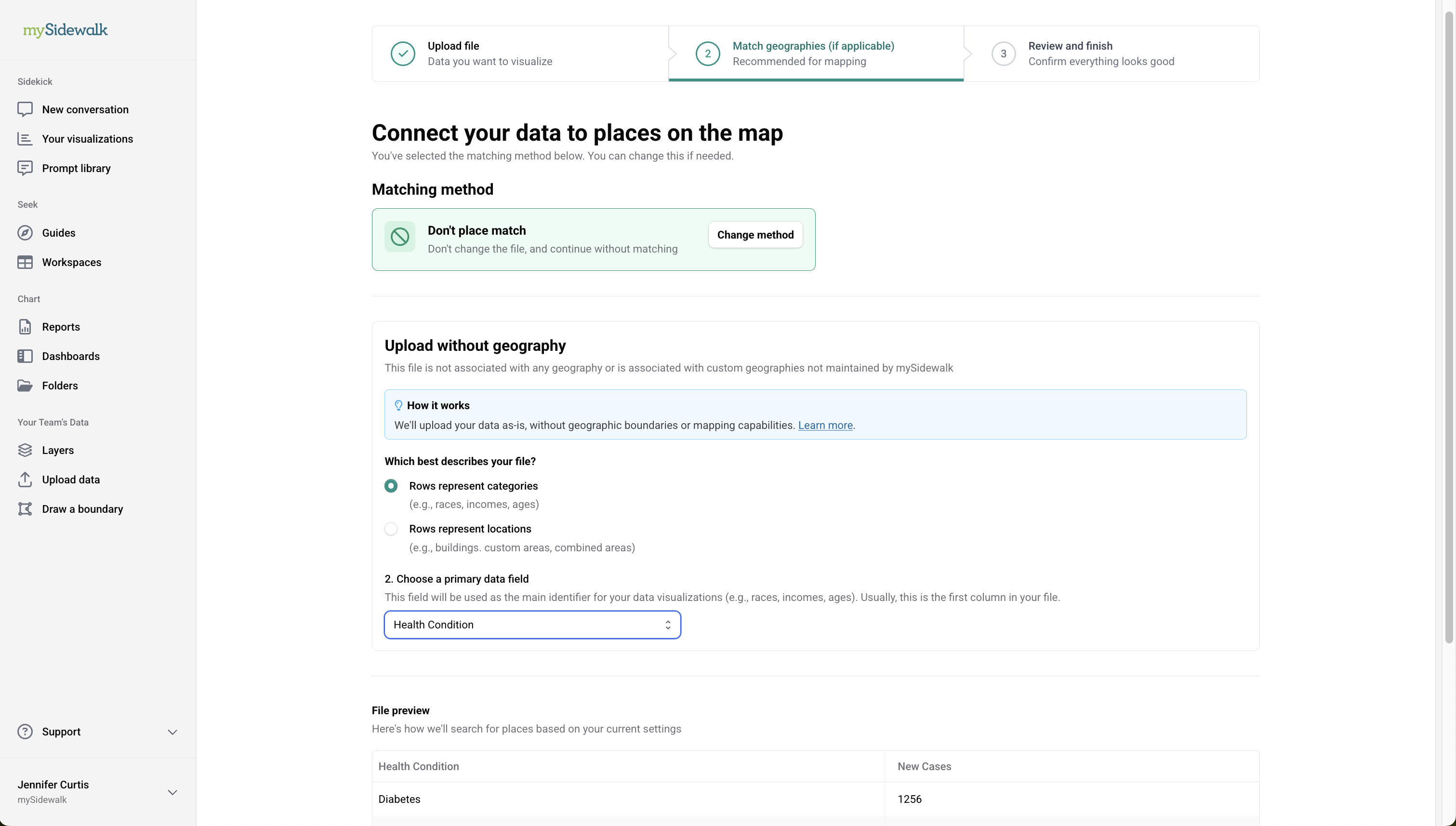Open the Learn more link

[x=825, y=426]
